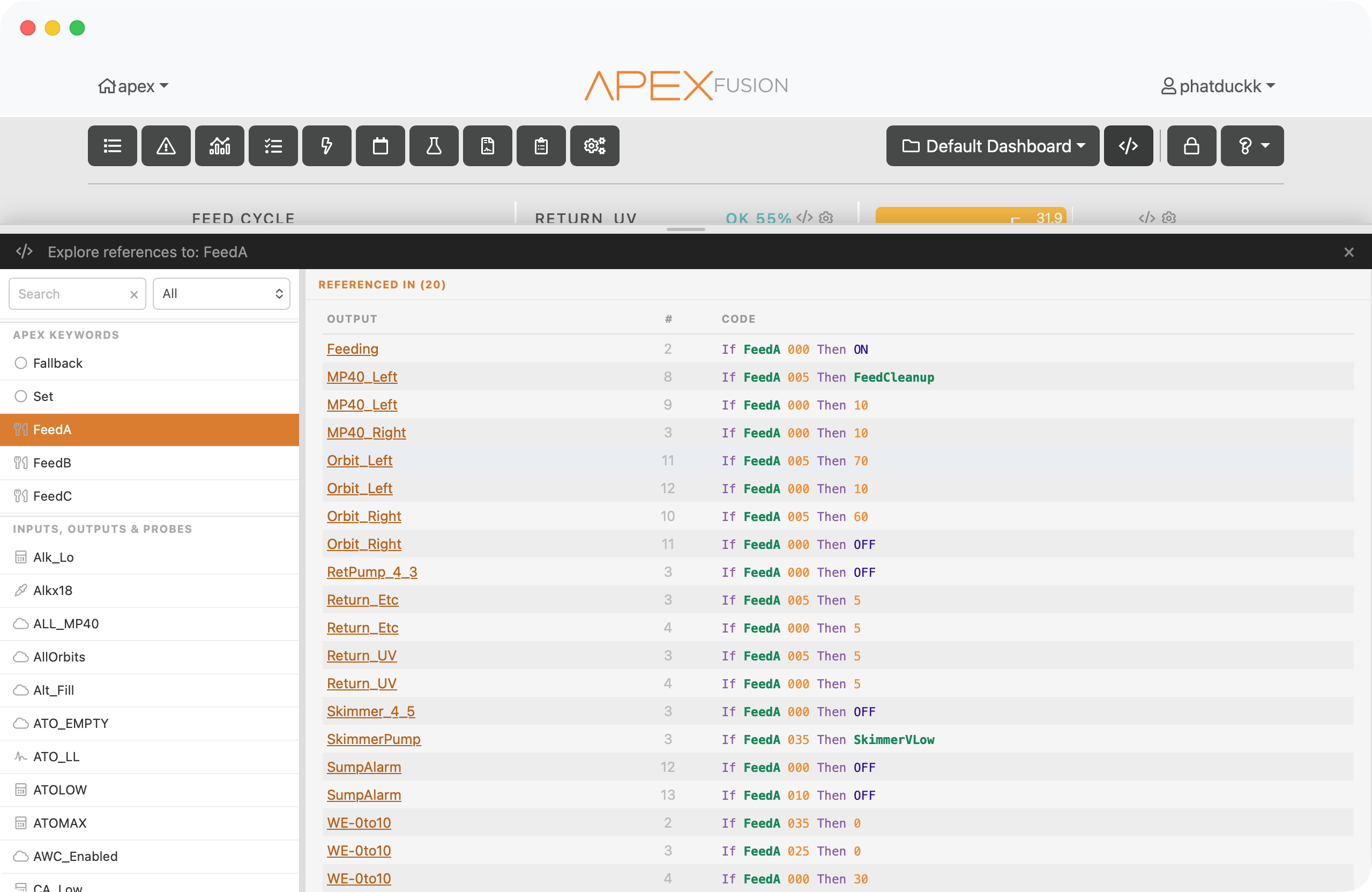
Task: Open the list view toolbar icon
Action: [x=113, y=146]
